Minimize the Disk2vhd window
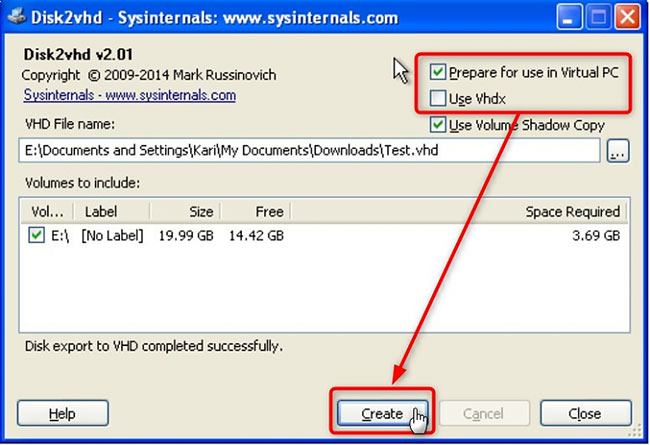650x445 pixels. point(569,18)
